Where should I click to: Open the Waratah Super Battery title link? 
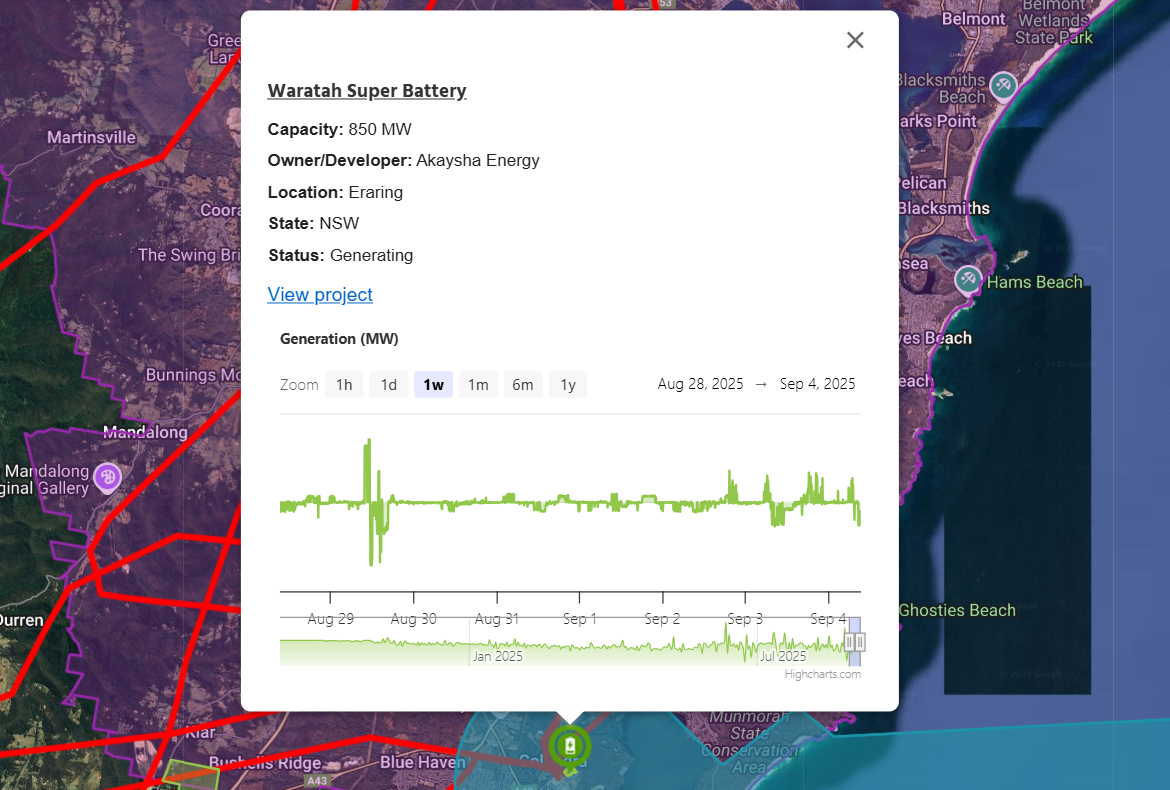tap(367, 91)
